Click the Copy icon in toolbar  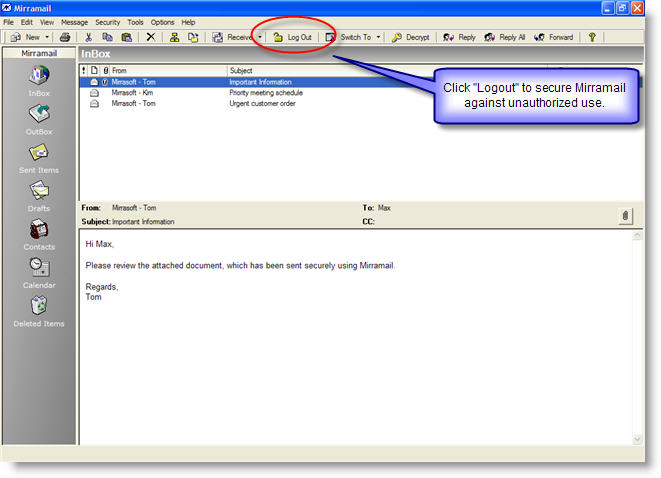(107, 37)
